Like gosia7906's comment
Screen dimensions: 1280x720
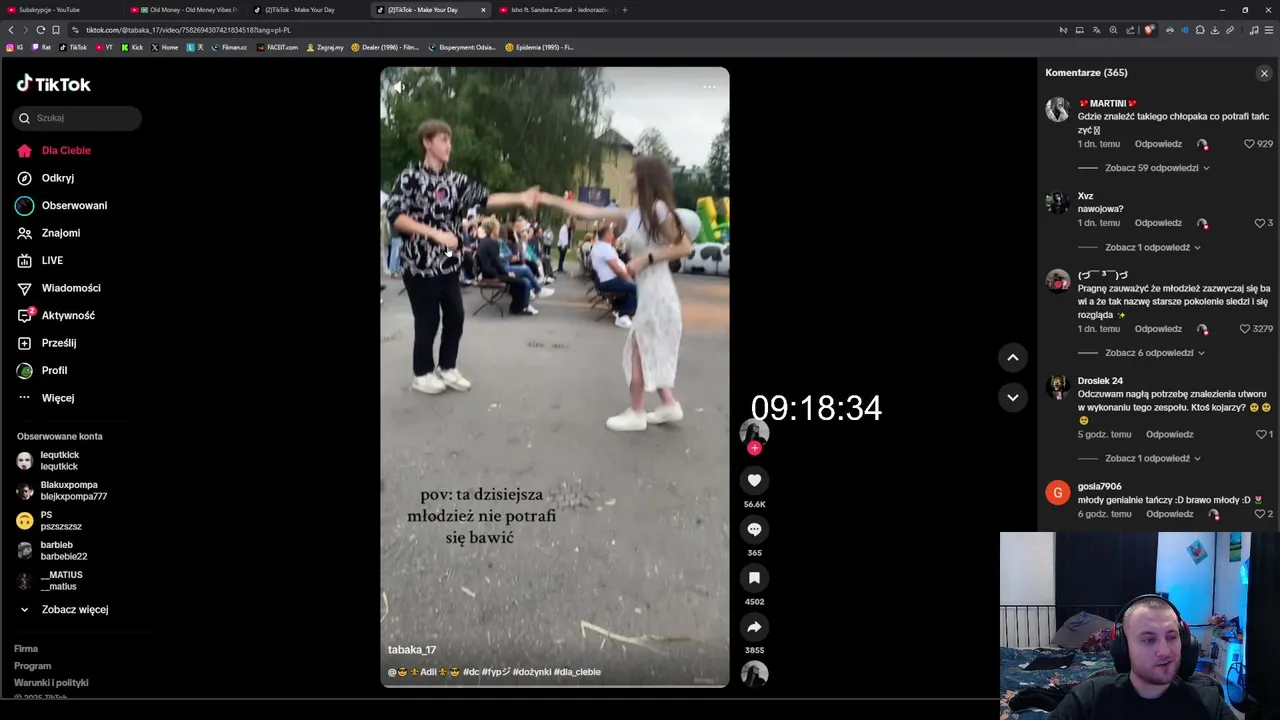click(1260, 514)
